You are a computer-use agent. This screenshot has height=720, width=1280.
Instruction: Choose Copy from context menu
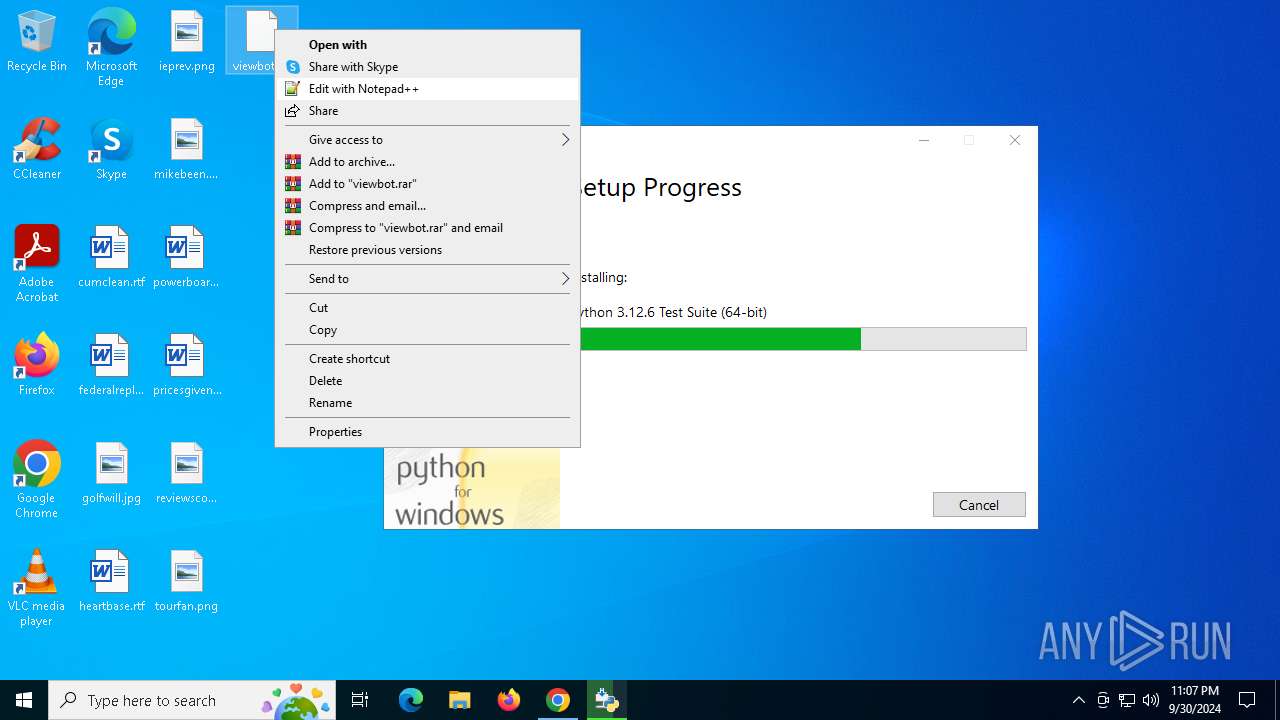(x=427, y=330)
